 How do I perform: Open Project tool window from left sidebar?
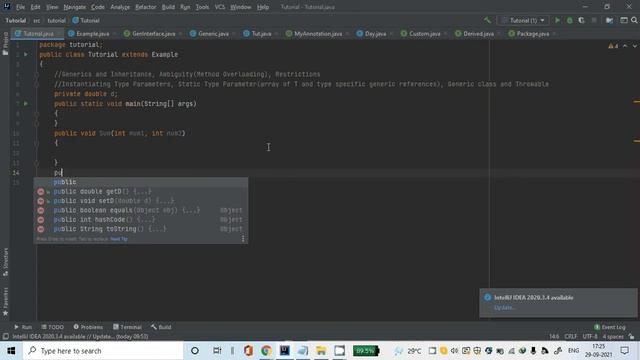pos(5,43)
